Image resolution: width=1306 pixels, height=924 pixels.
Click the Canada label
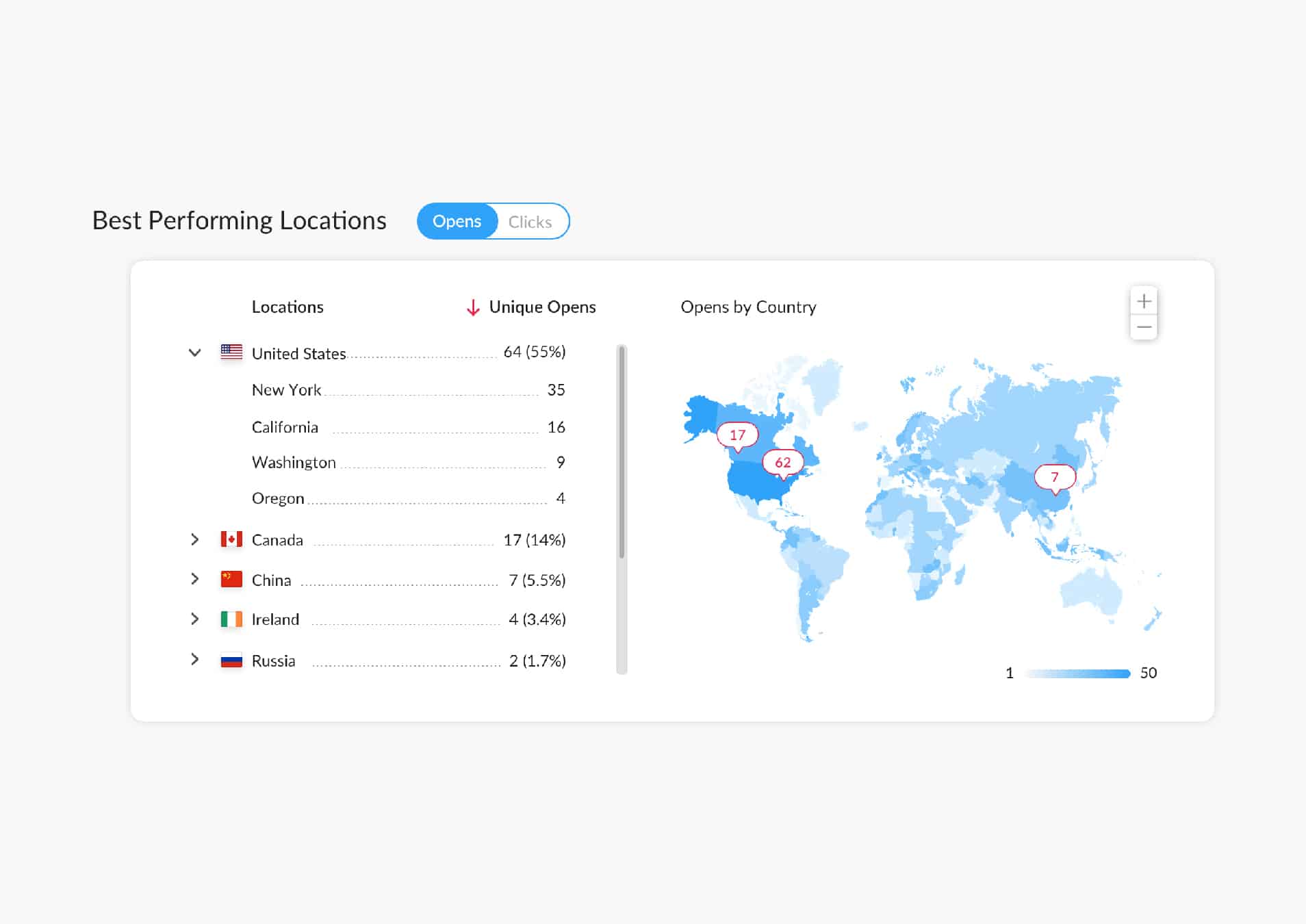[277, 540]
